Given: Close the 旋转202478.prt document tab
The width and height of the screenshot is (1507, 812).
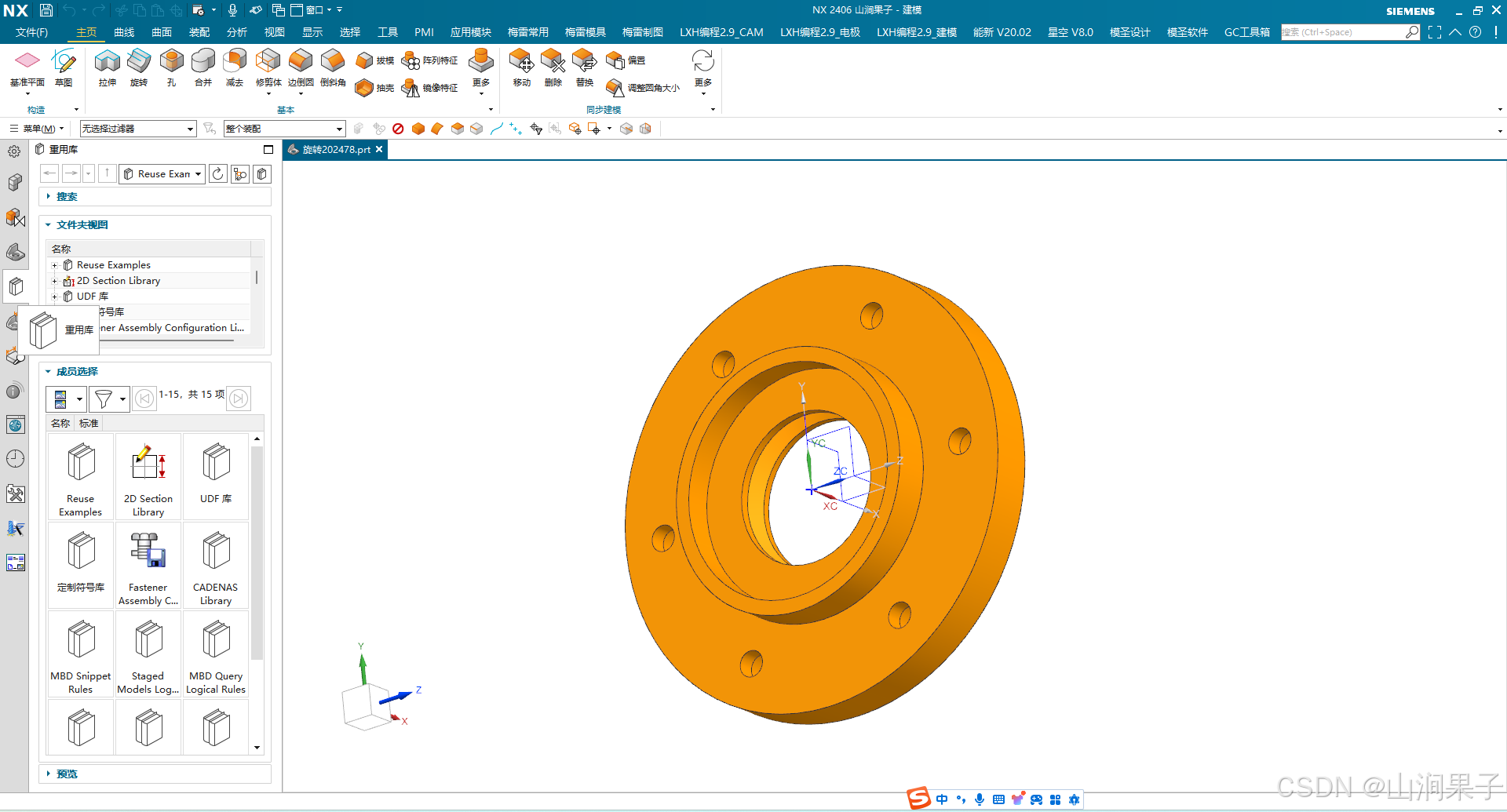Looking at the screenshot, I should pos(379,149).
